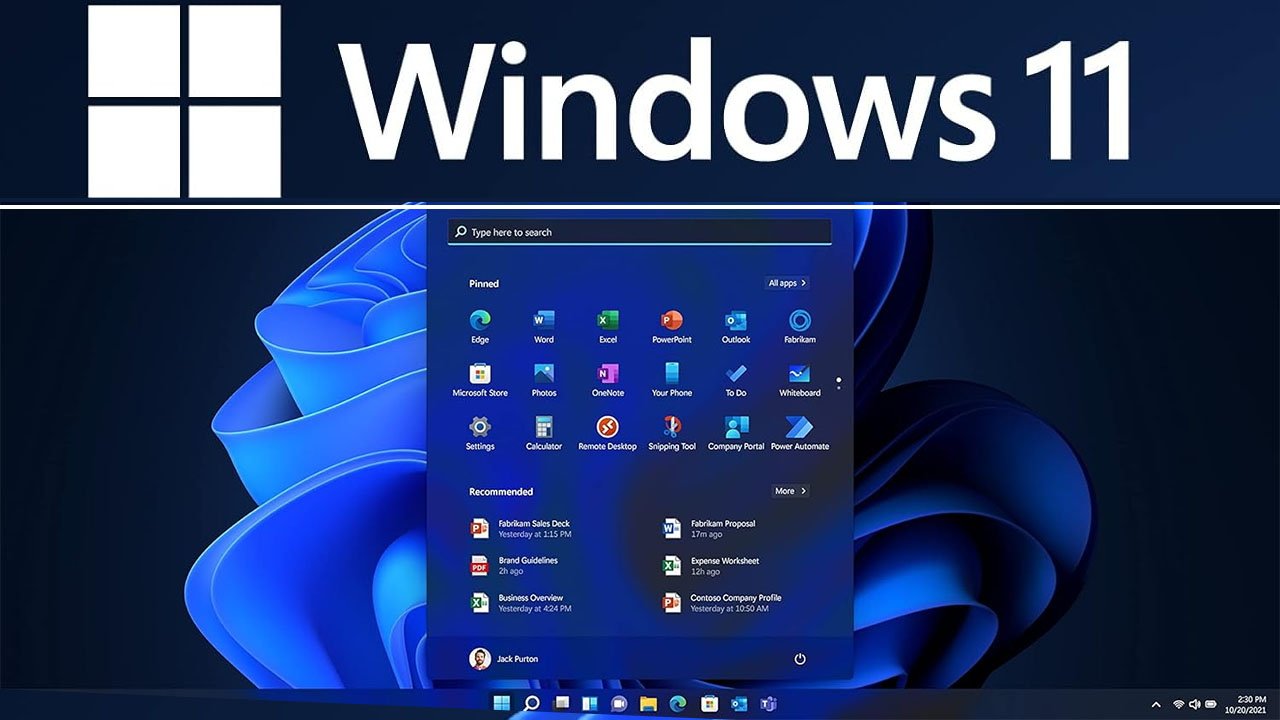
Task: Click the power button in Start menu
Action: [800, 659]
